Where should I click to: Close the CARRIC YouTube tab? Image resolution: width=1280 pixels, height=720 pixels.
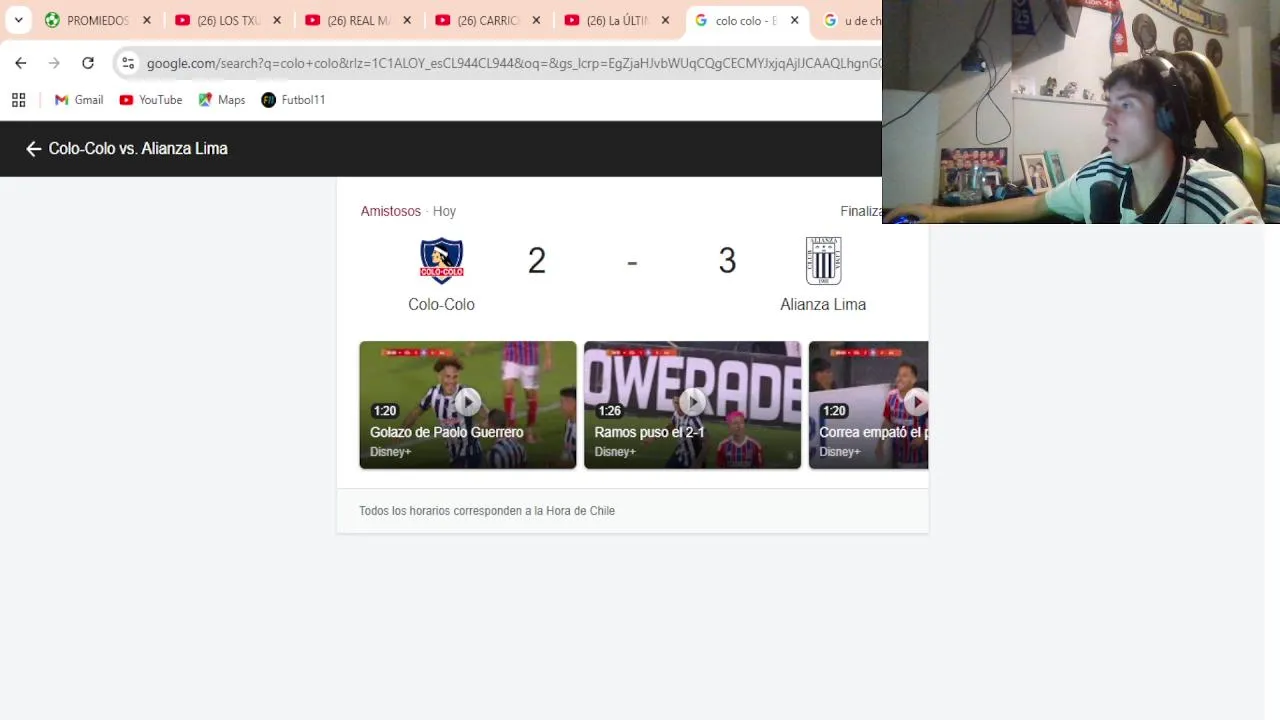click(536, 20)
